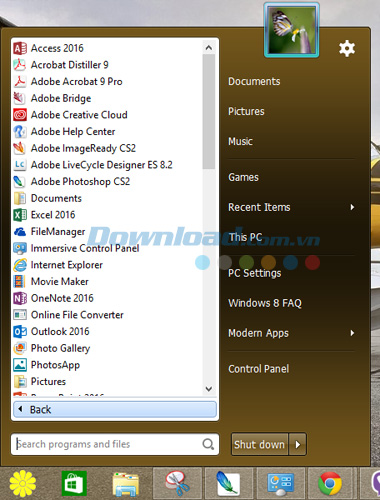Click the Shut down button

tap(259, 444)
